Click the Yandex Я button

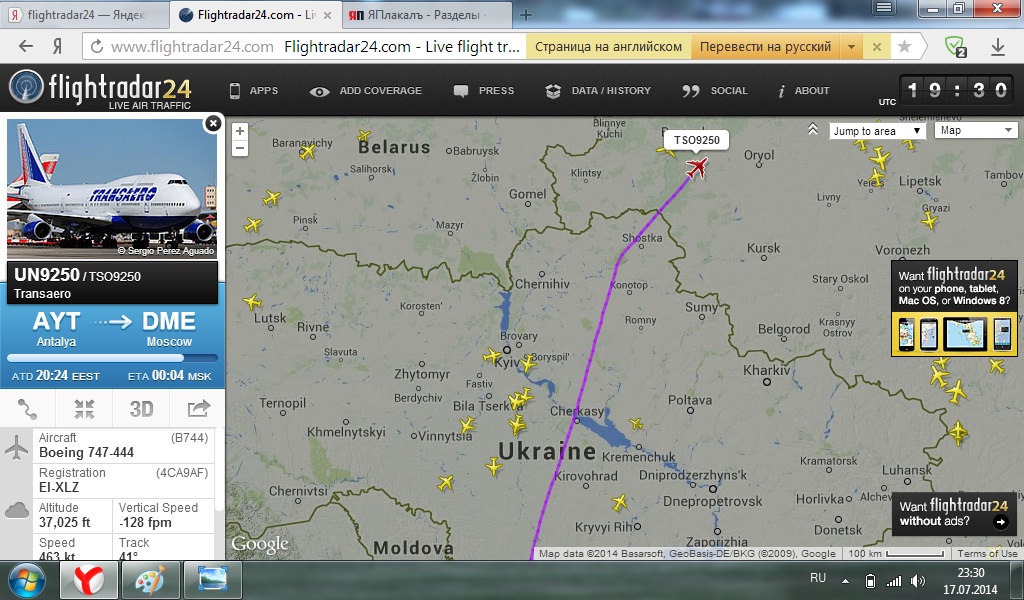pyautogui.click(x=57, y=46)
